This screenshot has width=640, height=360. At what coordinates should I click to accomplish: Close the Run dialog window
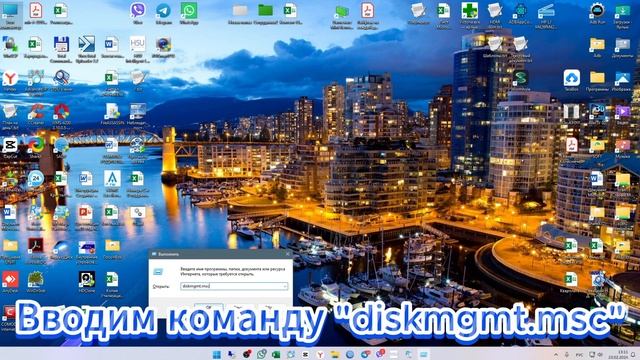point(287,254)
